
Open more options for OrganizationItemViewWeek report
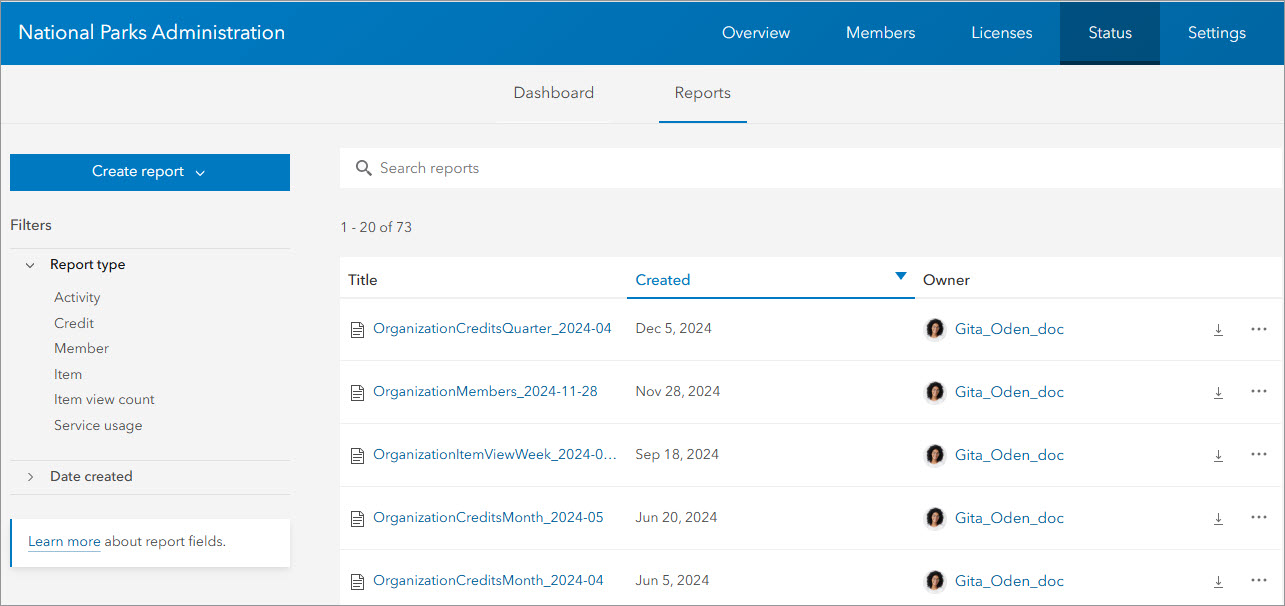(x=1259, y=455)
